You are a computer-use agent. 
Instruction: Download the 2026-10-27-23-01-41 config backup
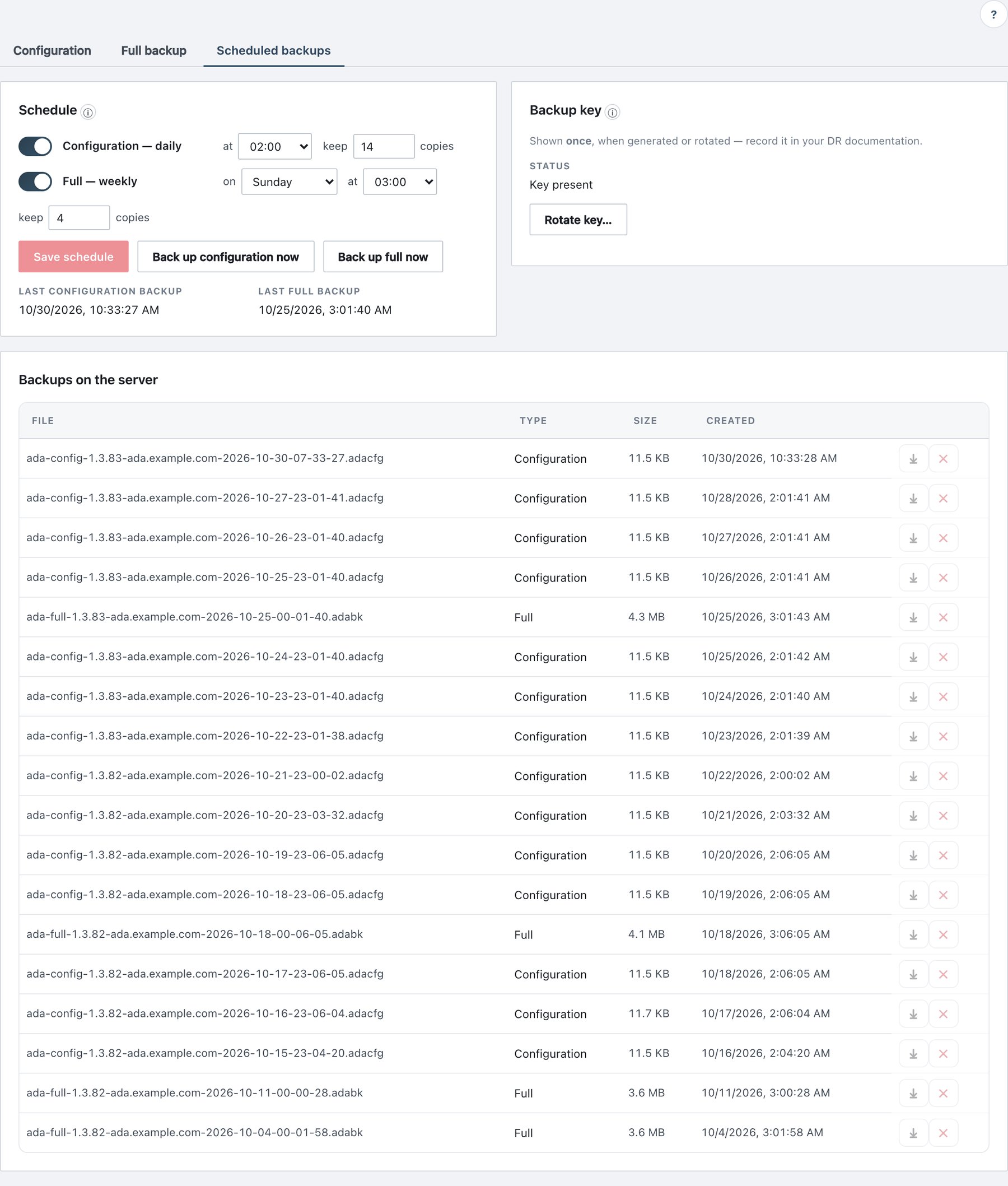click(x=913, y=499)
